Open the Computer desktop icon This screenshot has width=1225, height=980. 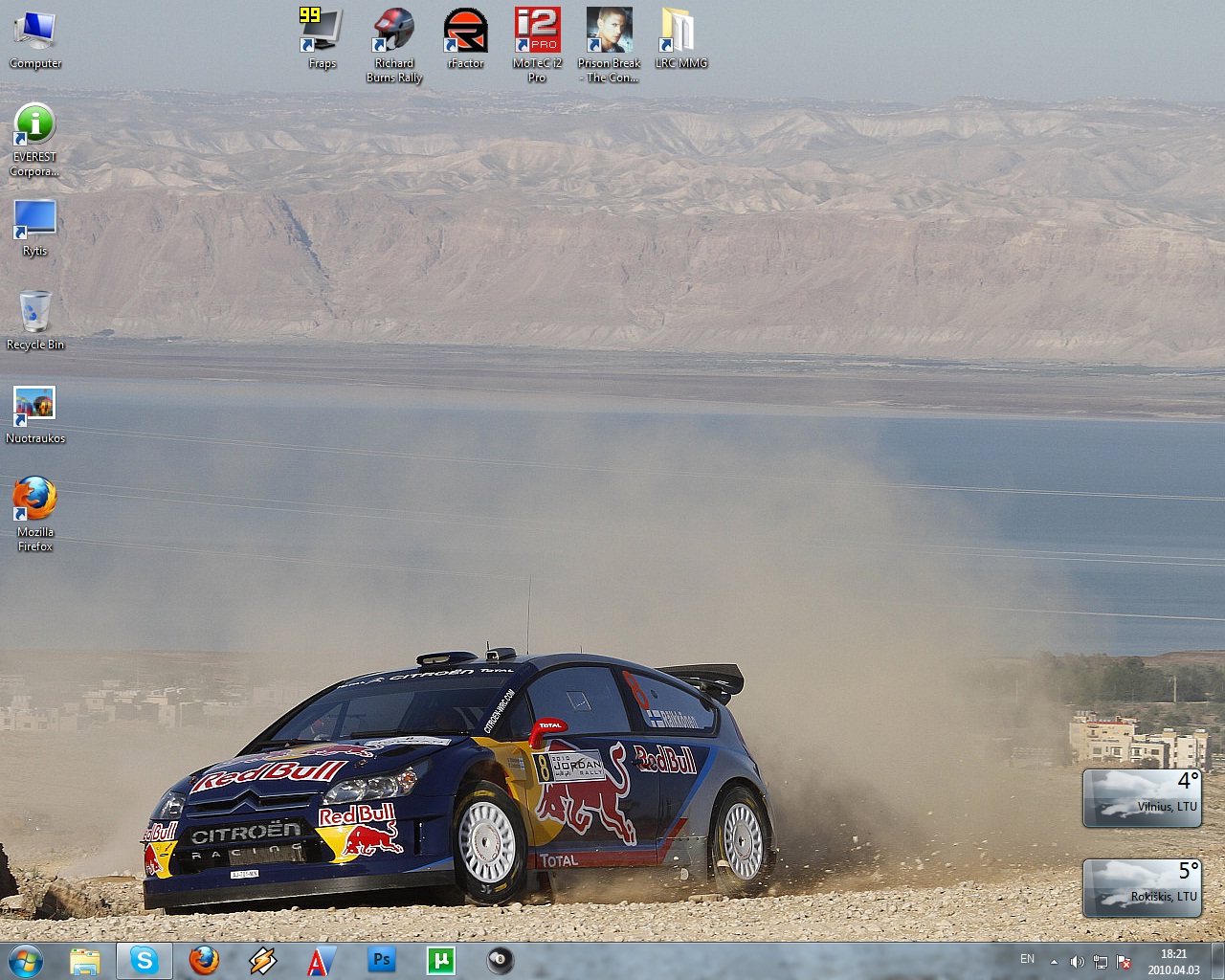point(34,39)
